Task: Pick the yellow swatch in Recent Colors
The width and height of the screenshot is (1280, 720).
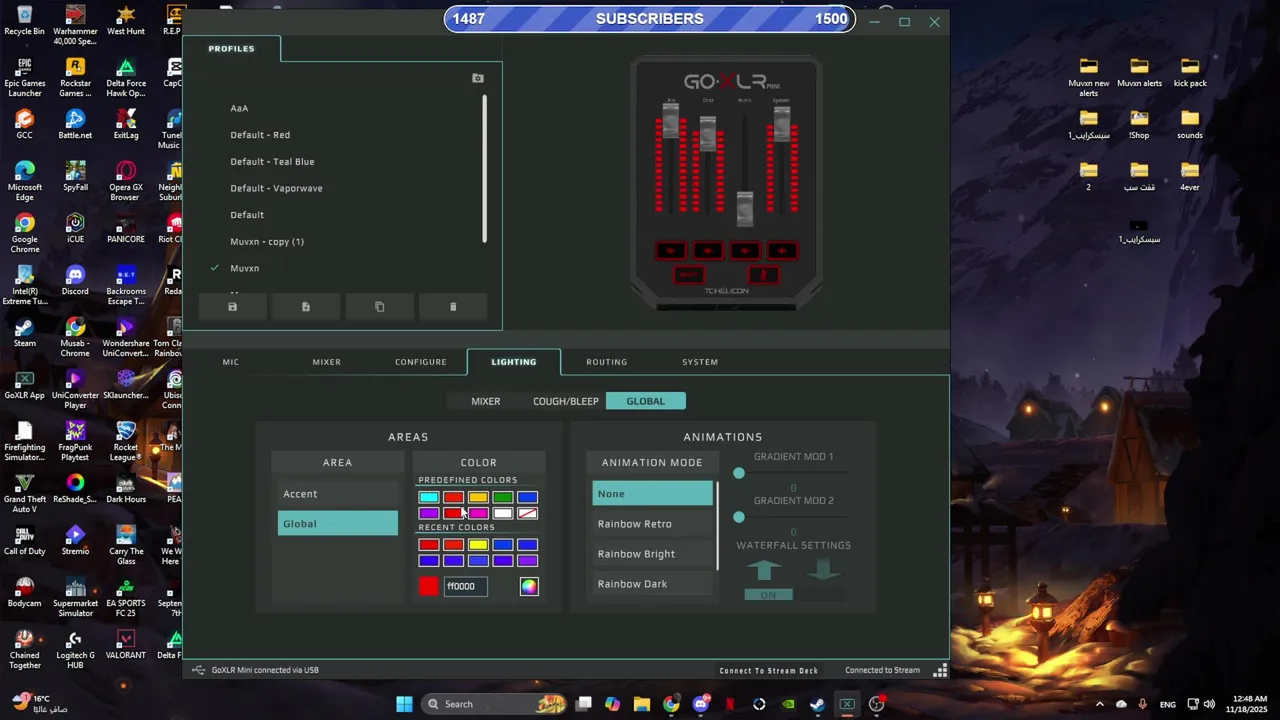Action: (x=478, y=545)
